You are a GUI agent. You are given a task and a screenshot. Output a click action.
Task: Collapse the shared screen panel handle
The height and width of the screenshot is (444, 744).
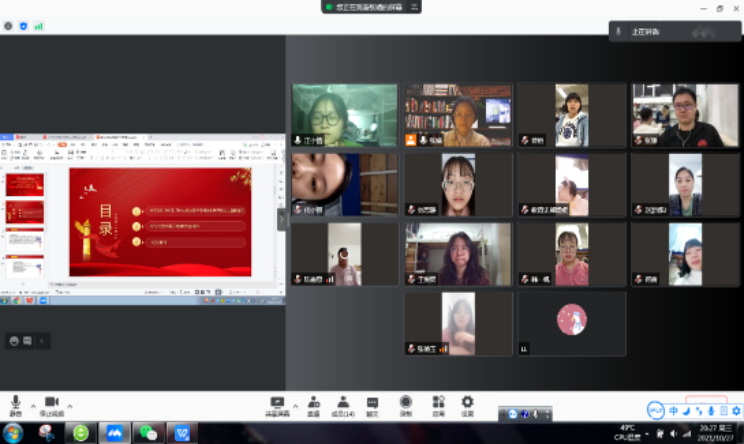282,219
